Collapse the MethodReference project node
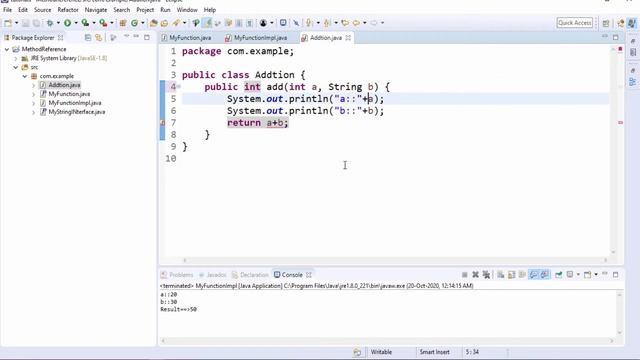 pyautogui.click(x=7, y=49)
